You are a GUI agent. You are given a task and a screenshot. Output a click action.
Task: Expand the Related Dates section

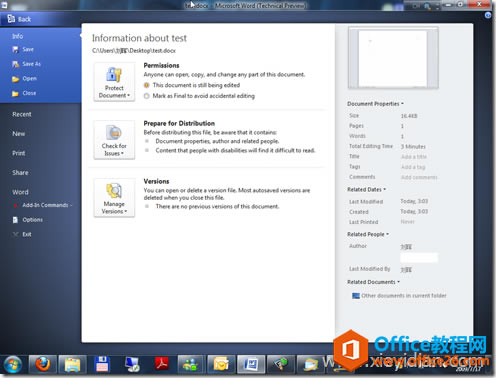pos(366,189)
